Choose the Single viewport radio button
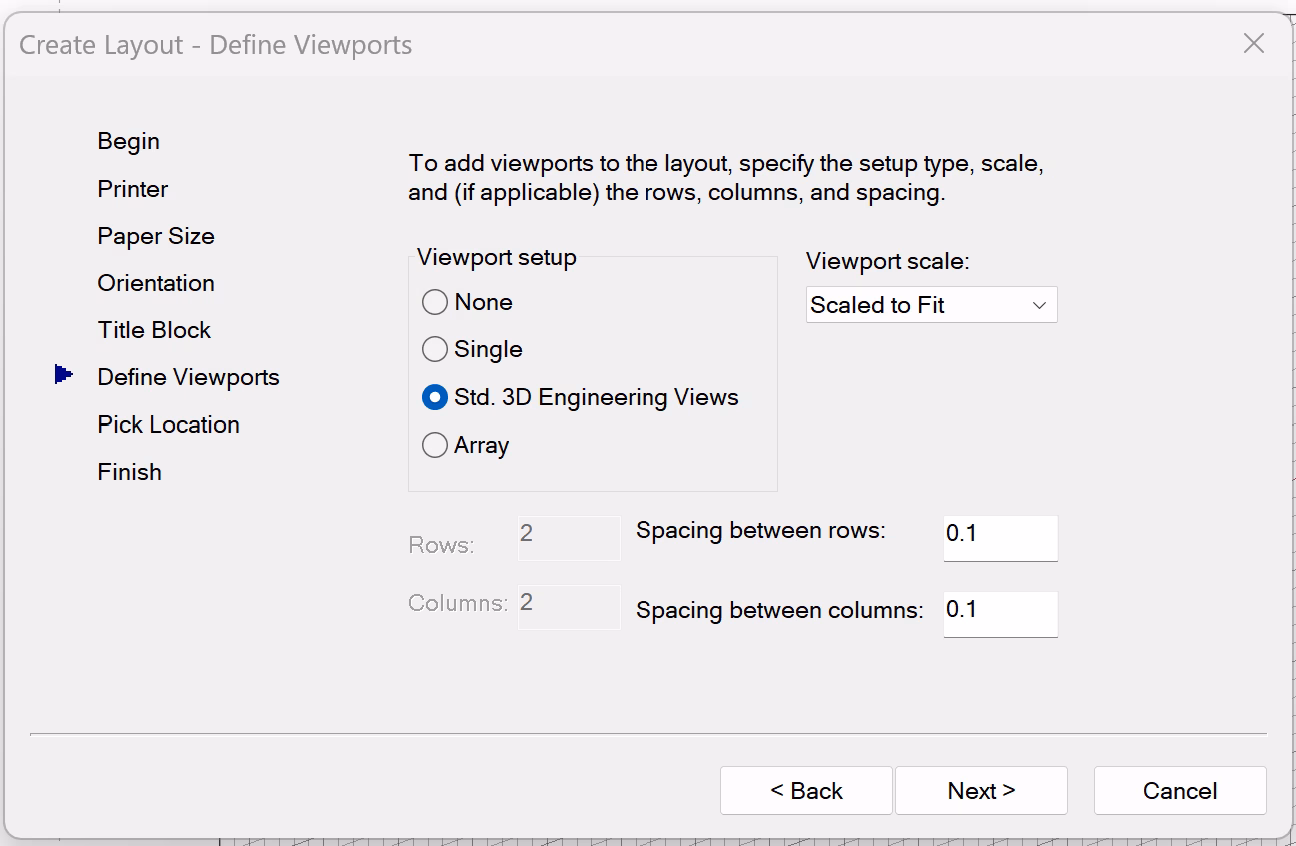 click(435, 349)
